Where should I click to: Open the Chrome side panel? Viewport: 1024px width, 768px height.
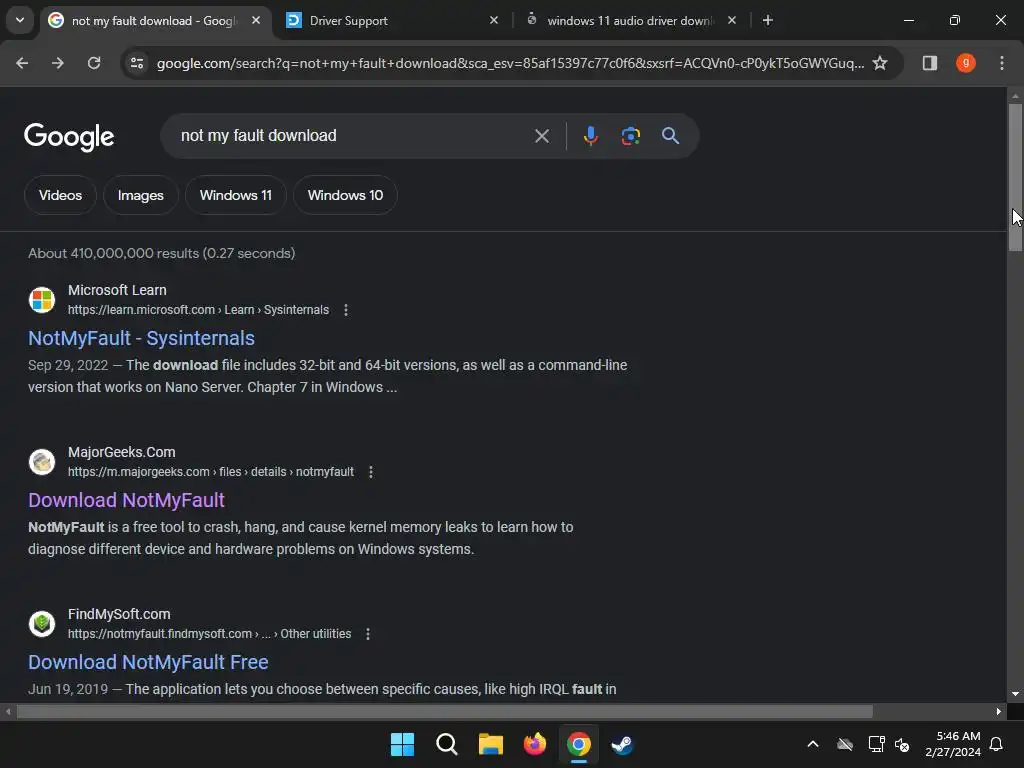[929, 63]
